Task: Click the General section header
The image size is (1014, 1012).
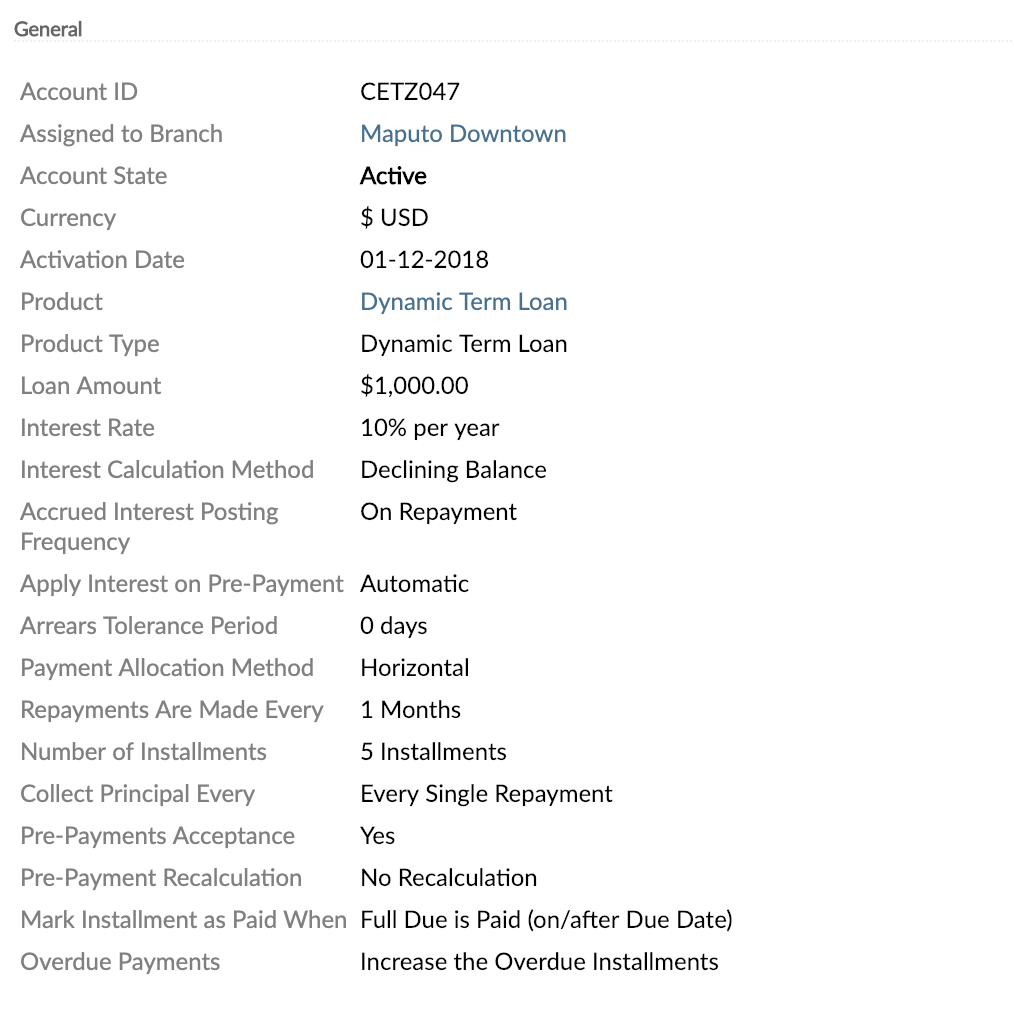Action: (48, 29)
